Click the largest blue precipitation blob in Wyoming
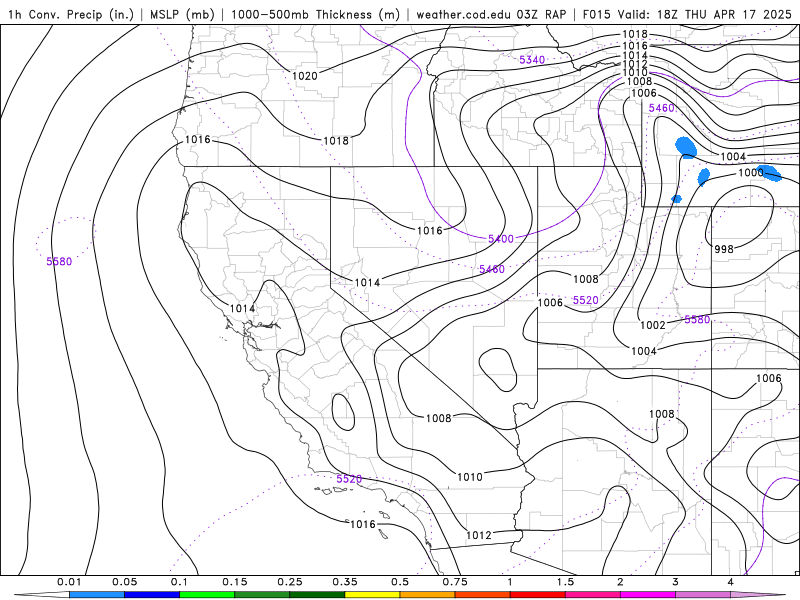 [686, 148]
